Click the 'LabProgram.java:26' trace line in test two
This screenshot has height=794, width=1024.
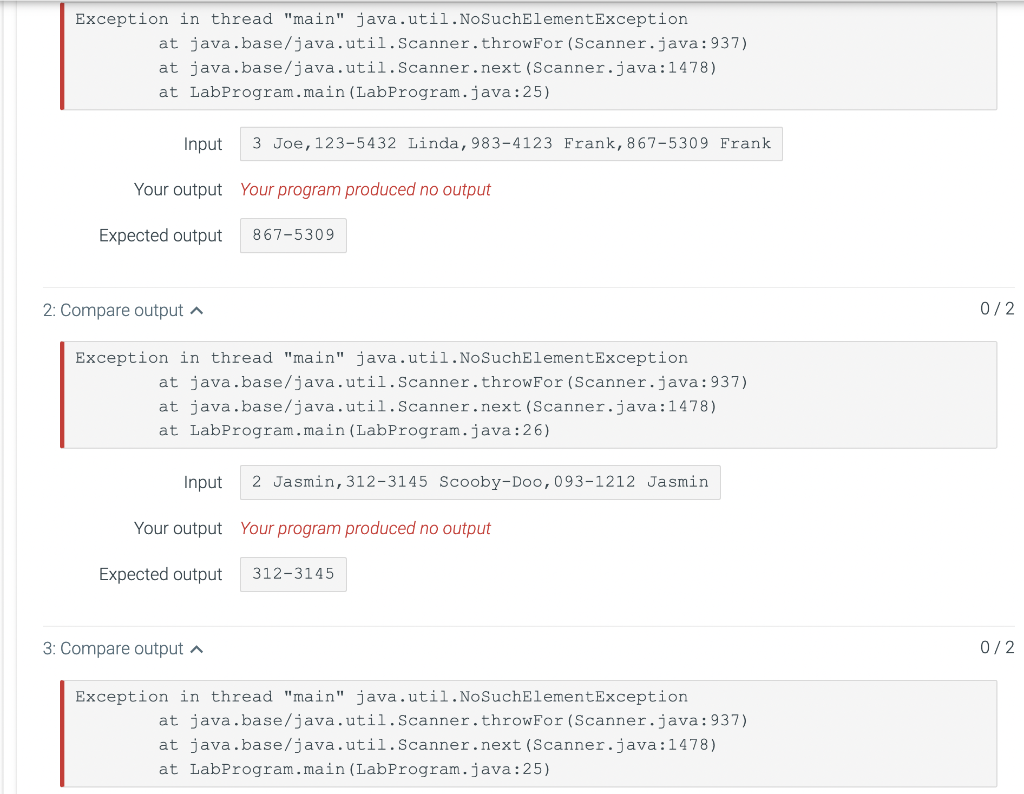(x=355, y=430)
